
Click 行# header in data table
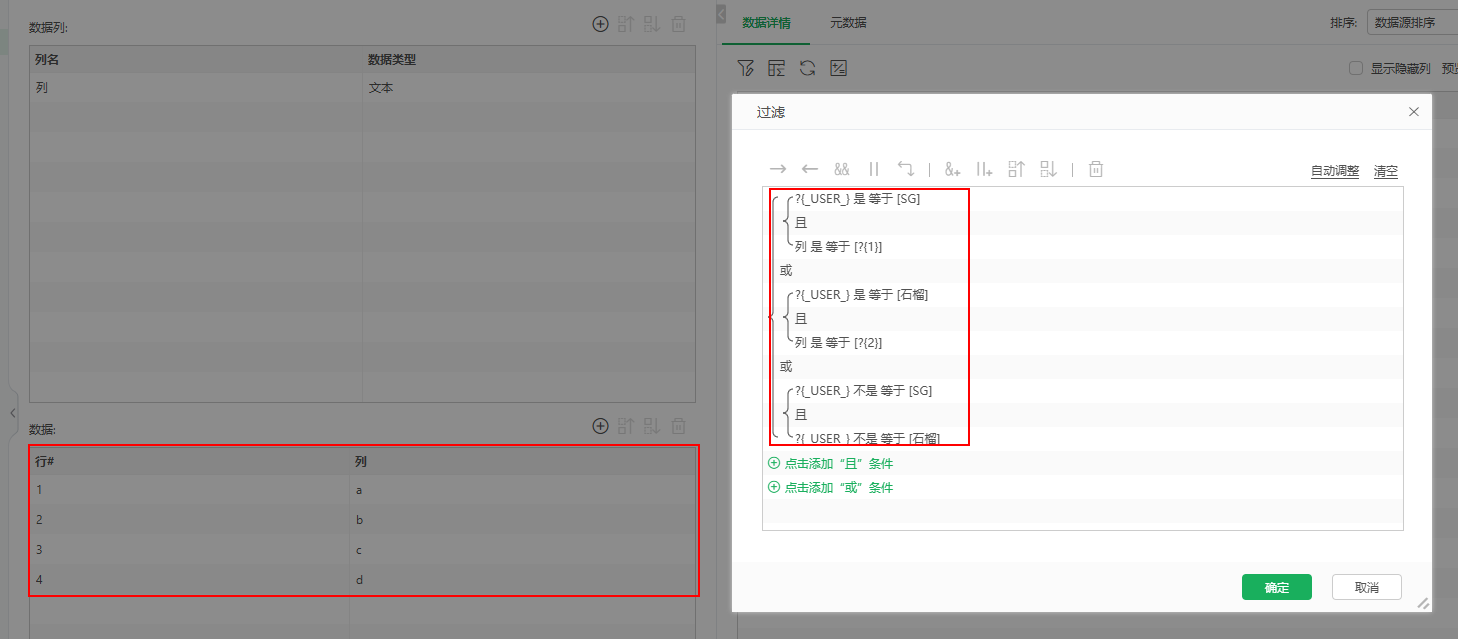pos(189,462)
